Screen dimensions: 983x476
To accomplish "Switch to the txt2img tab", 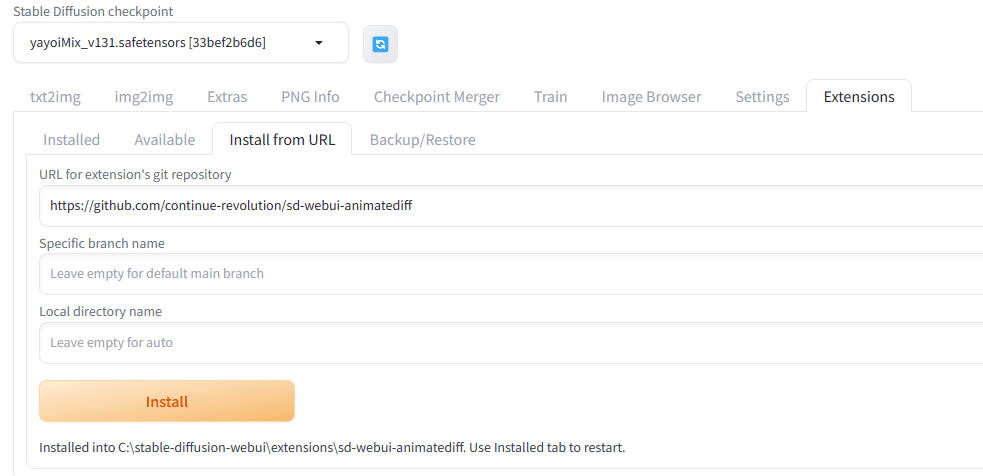I will [55, 97].
